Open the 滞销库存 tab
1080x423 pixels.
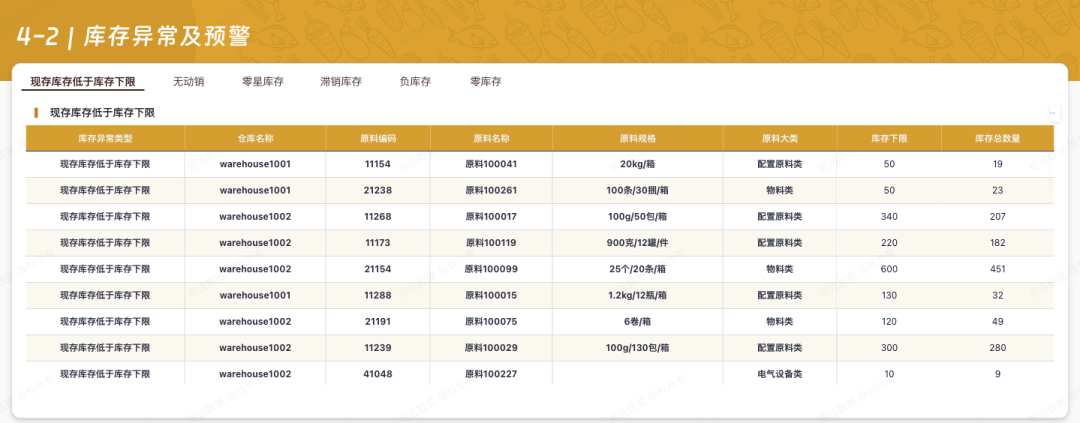[341, 82]
